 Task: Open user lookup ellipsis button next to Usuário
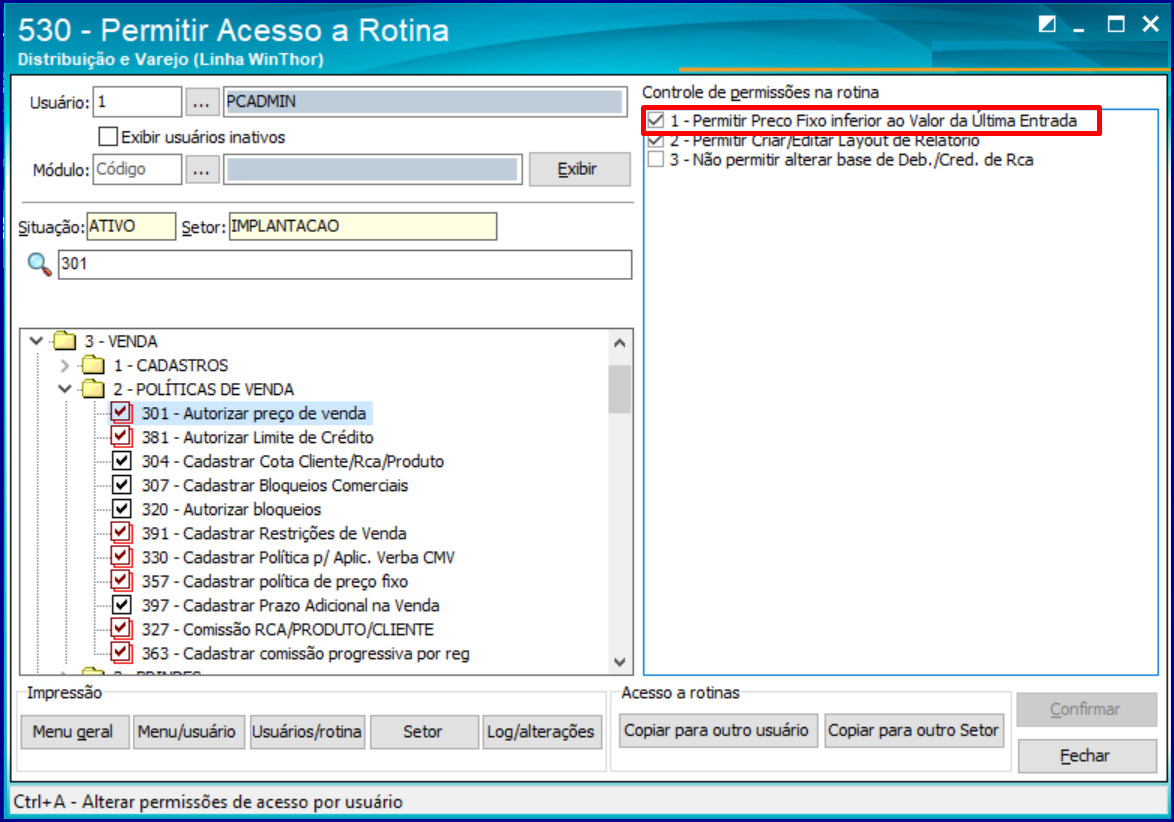coord(201,102)
